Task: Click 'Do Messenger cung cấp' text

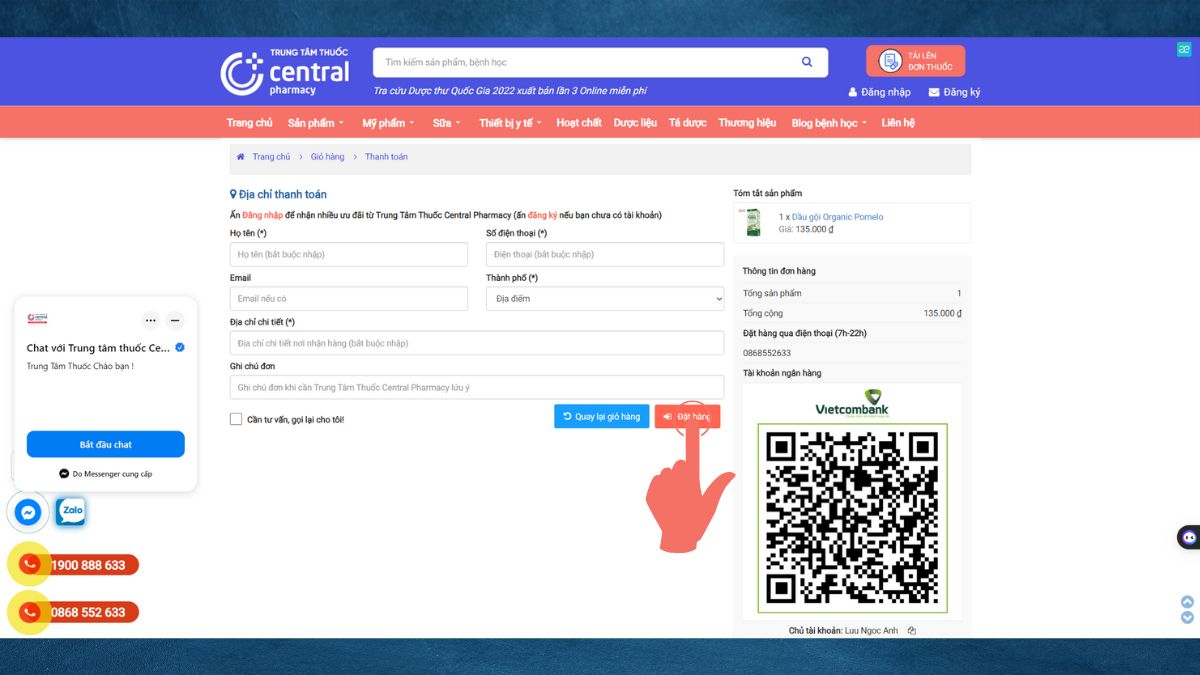Action: tap(112, 474)
